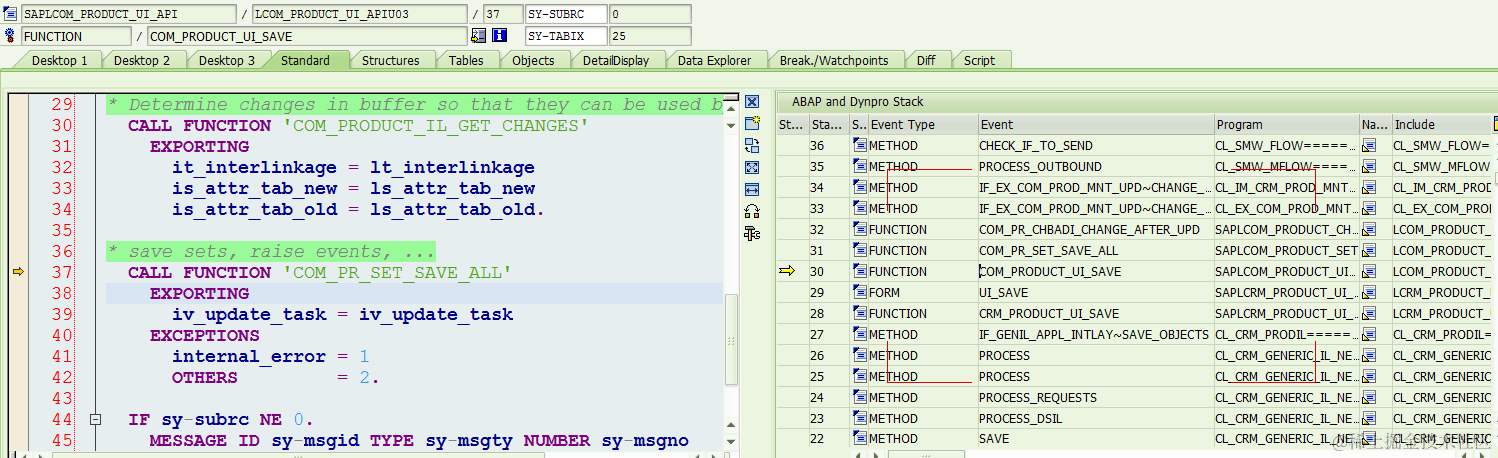Click stack icon of row 22 SAVE

859,439
